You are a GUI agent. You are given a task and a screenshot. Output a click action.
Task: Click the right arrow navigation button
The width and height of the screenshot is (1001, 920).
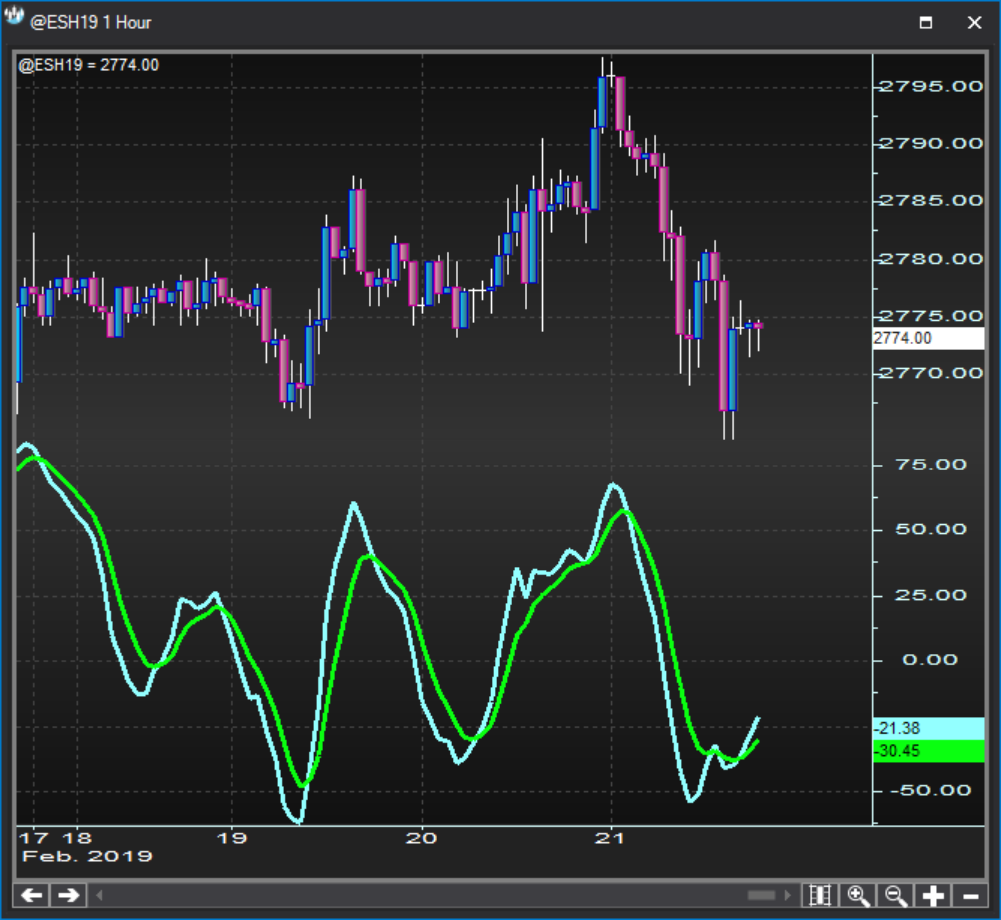click(68, 895)
